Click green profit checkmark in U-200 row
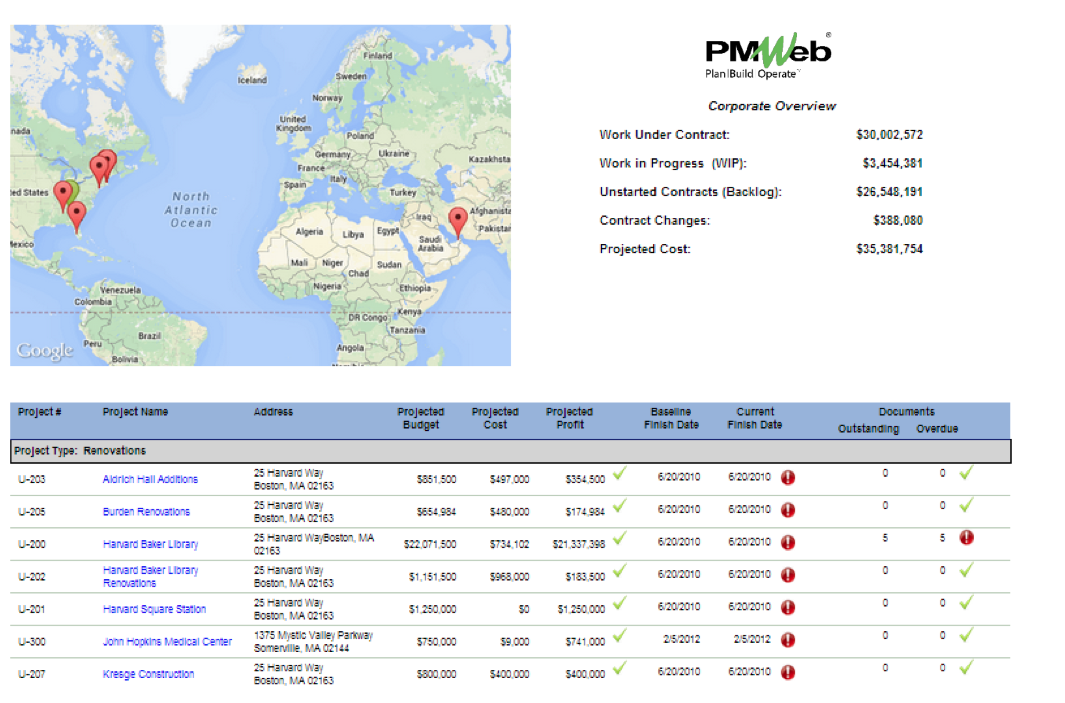 tap(619, 539)
